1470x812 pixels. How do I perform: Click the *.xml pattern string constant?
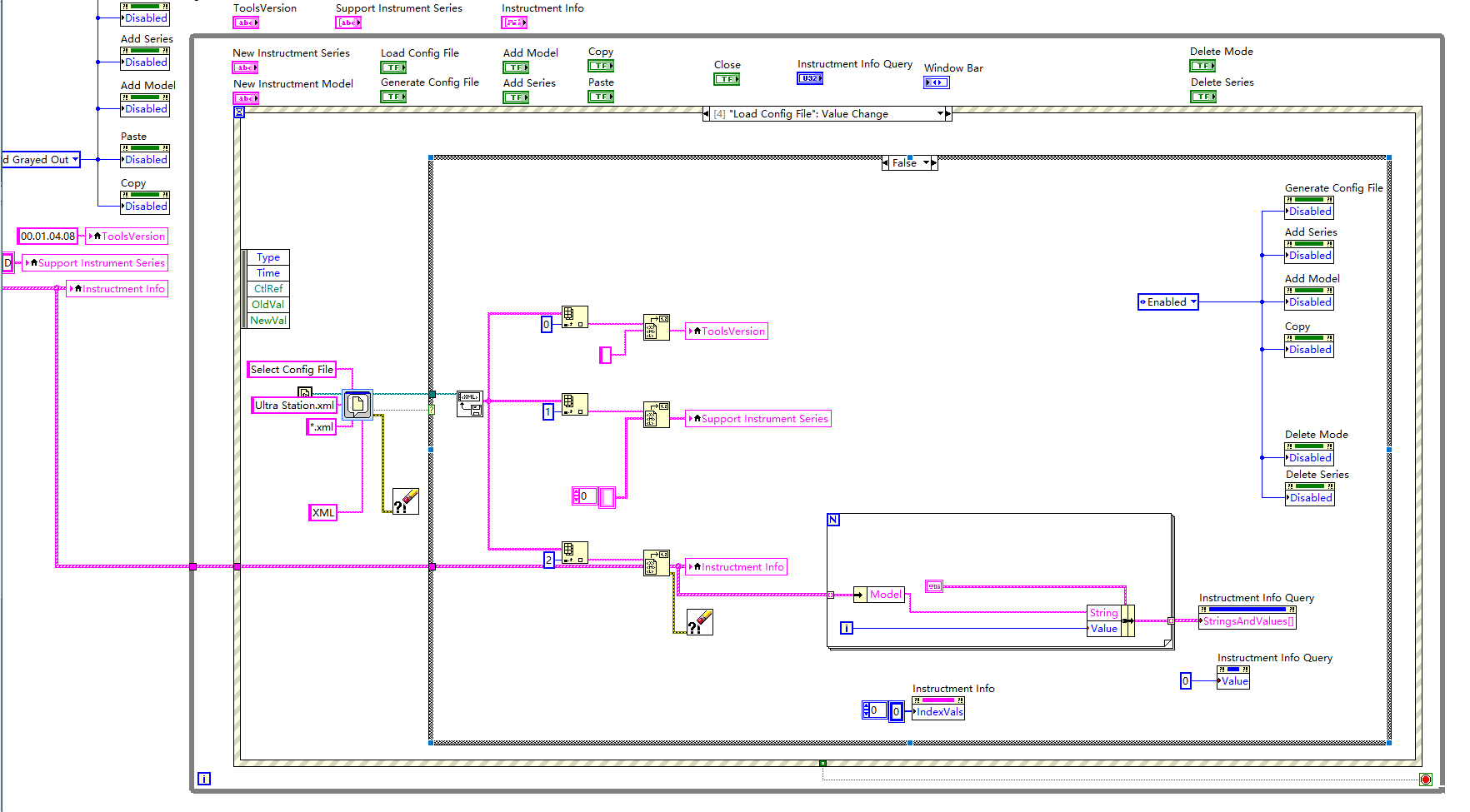(322, 426)
